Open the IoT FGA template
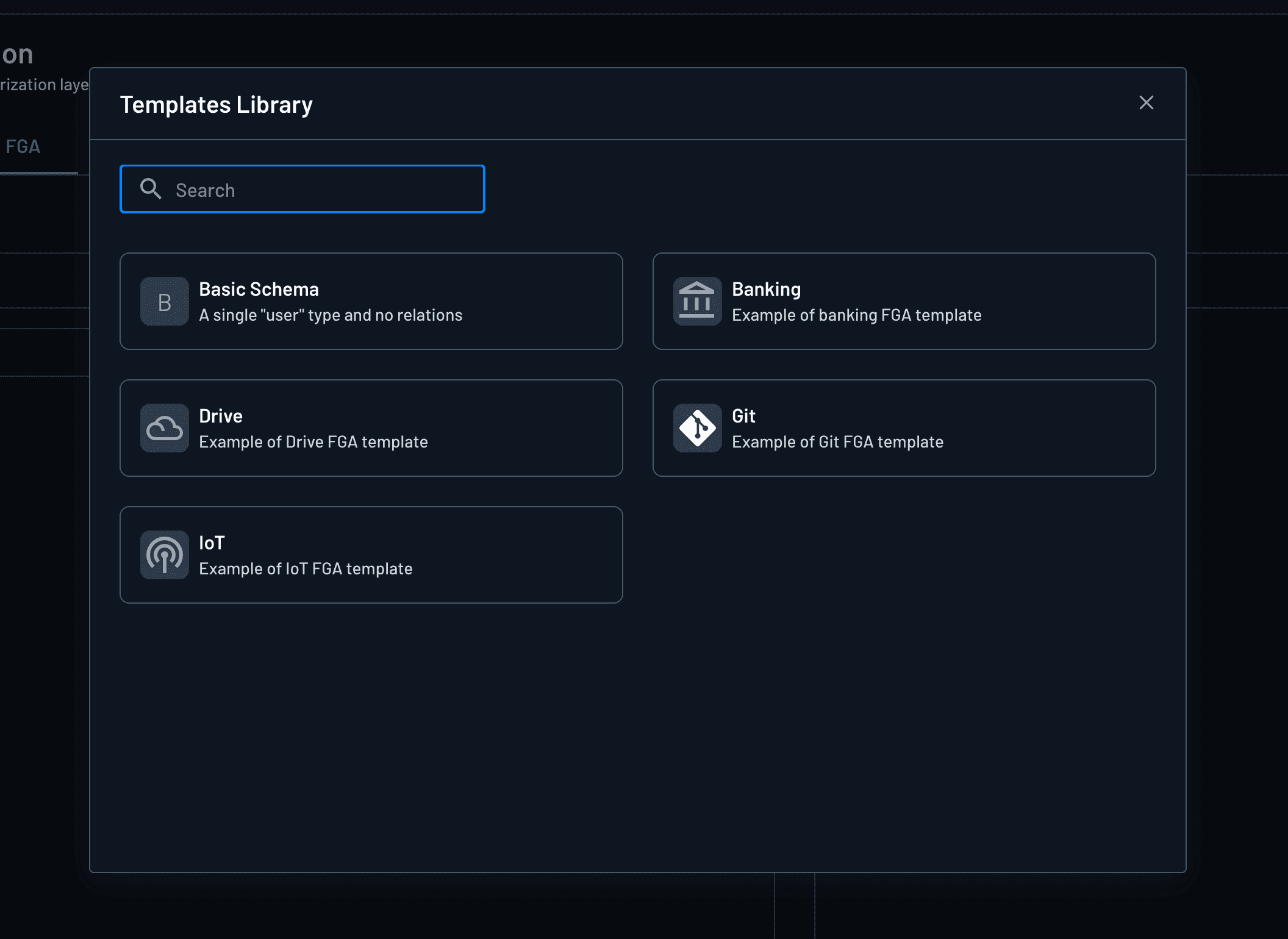The image size is (1288, 939). pos(371,554)
